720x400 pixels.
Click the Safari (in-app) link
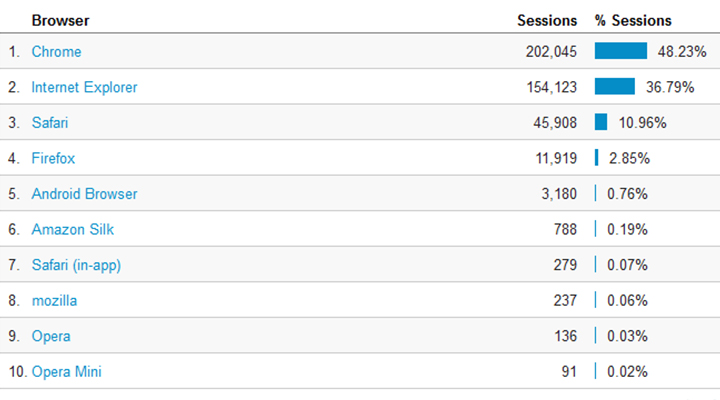[76, 265]
